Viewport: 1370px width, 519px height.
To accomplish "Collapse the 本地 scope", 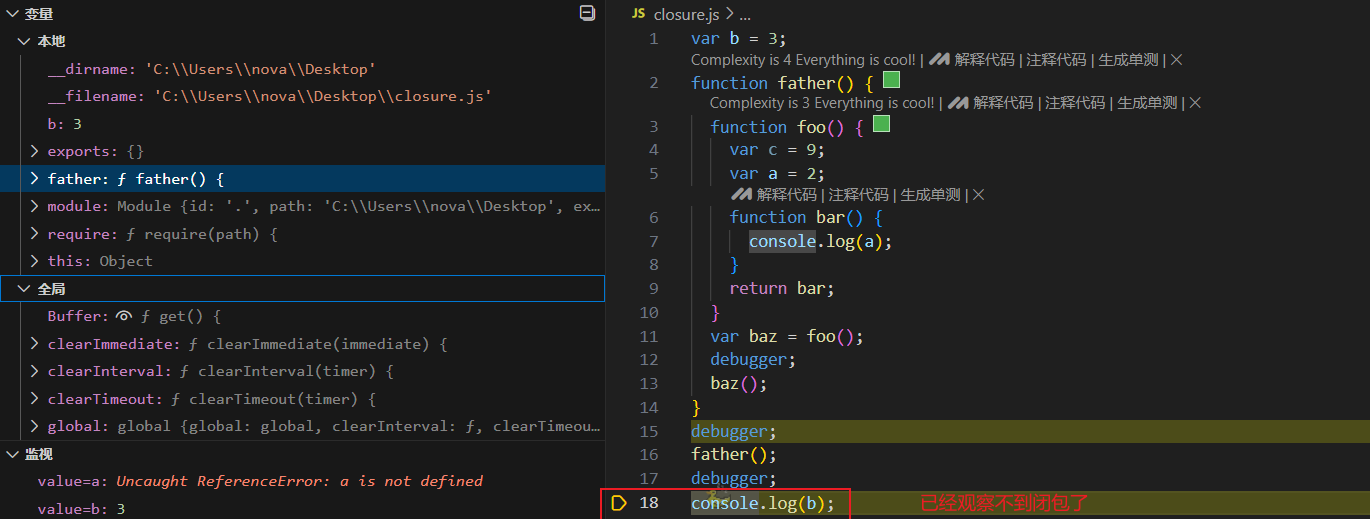I will [24, 41].
